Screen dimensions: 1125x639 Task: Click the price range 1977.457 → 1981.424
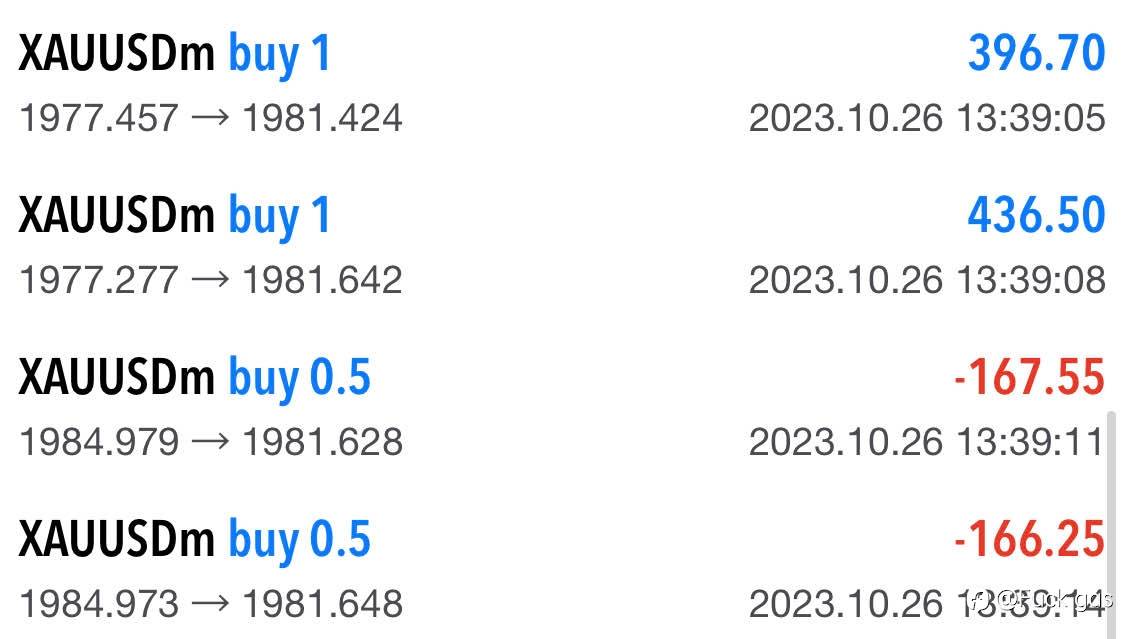(x=211, y=119)
